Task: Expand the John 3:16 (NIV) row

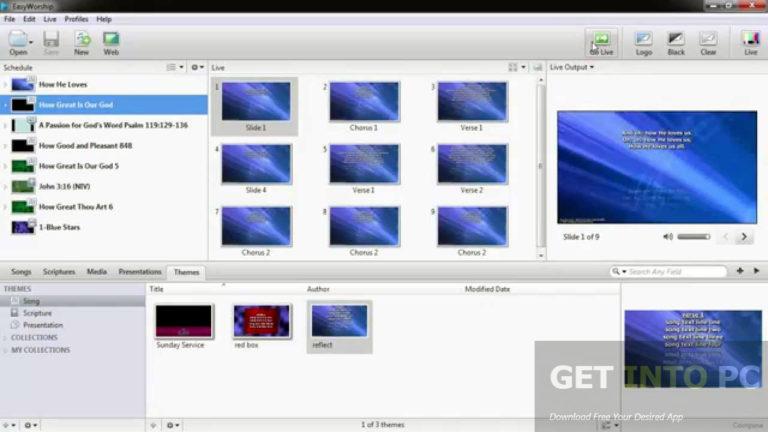Action: tap(5, 187)
